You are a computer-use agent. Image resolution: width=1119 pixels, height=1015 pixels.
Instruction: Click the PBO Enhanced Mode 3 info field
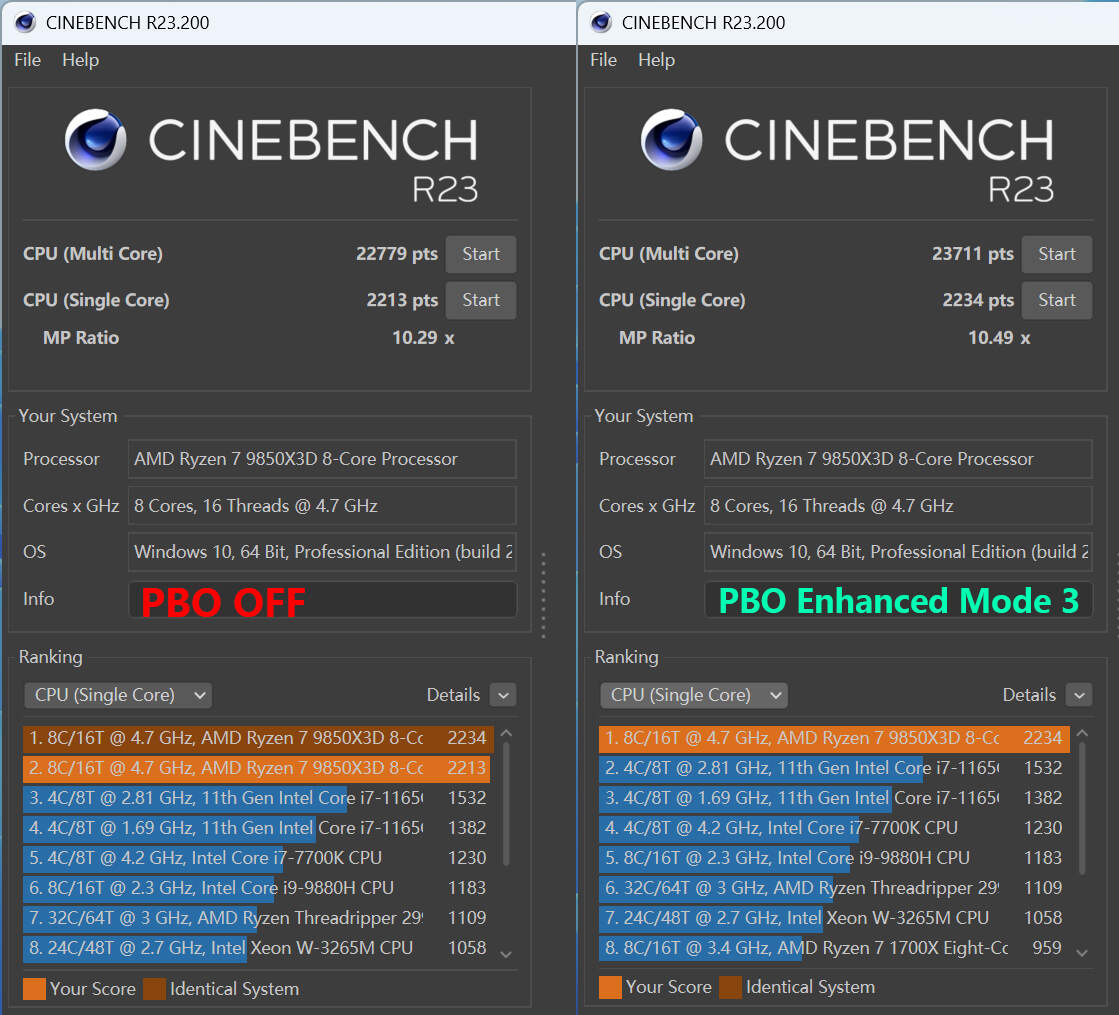898,600
